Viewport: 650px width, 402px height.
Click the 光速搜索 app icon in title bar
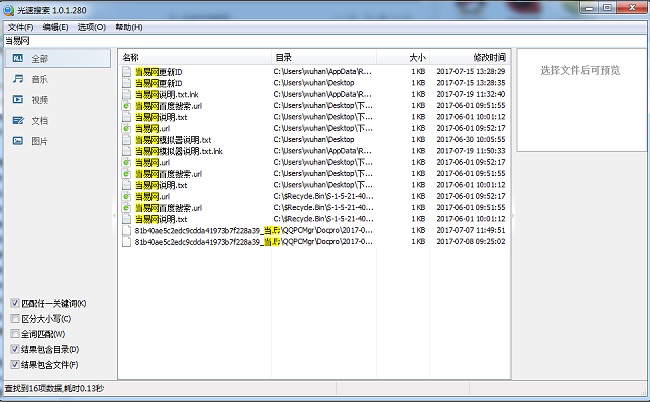click(9, 8)
